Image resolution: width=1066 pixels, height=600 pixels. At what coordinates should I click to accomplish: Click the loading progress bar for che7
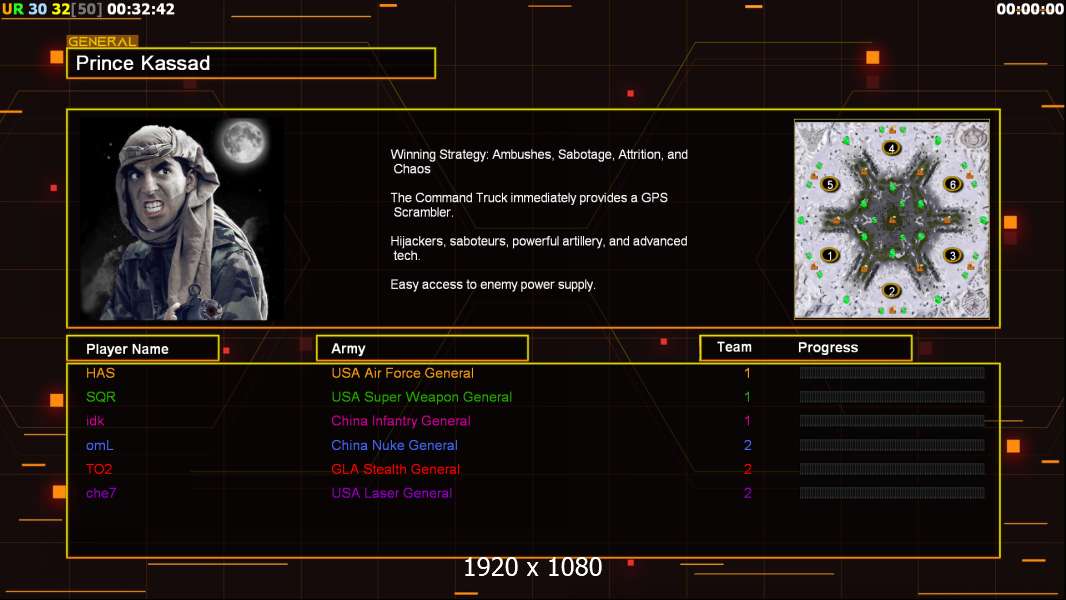(892, 493)
